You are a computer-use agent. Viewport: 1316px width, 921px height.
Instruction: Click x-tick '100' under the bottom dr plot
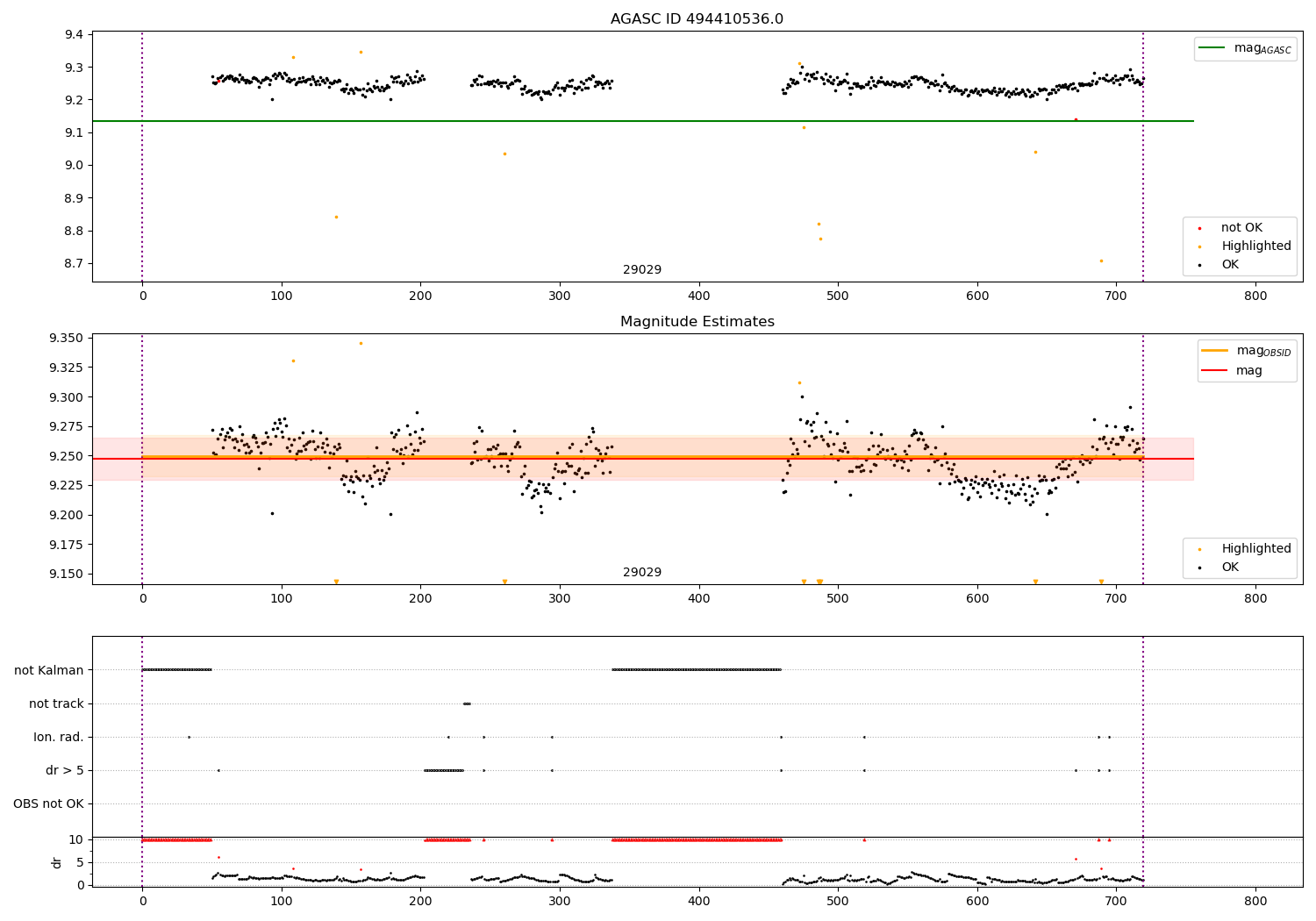[282, 901]
